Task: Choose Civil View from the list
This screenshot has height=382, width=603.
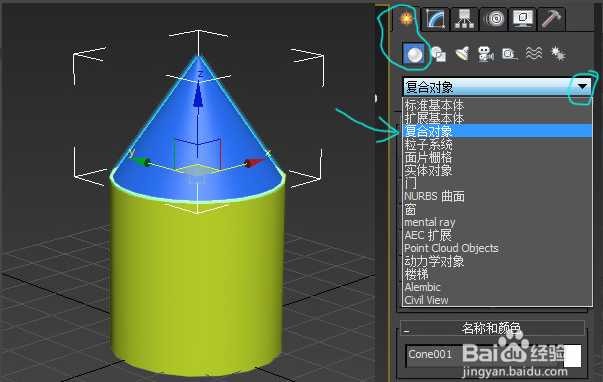Action: click(x=497, y=300)
